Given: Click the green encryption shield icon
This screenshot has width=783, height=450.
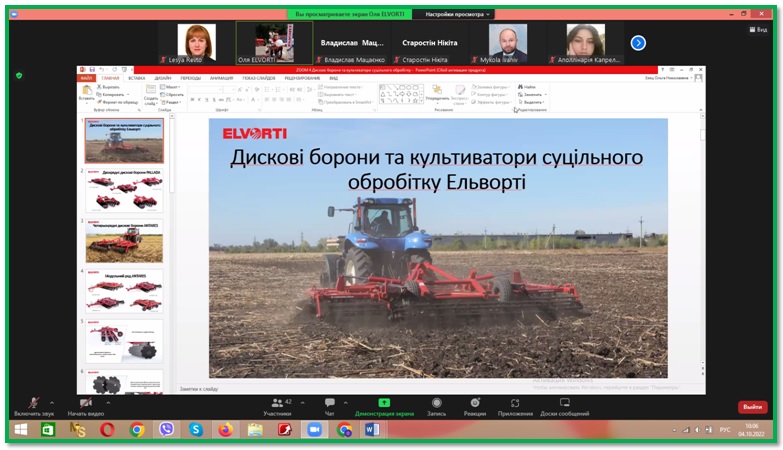Looking at the screenshot, I should click(x=19, y=76).
